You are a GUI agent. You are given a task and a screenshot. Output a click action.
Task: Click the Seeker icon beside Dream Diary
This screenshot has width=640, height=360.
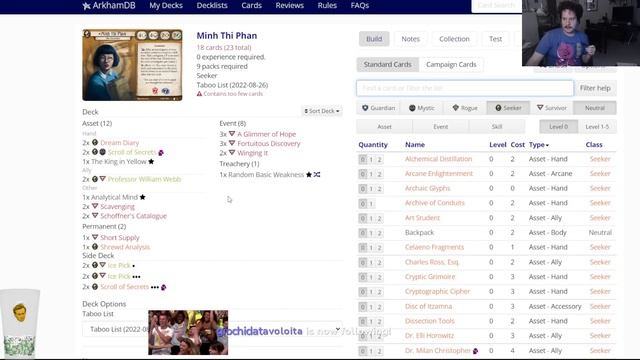95,142
